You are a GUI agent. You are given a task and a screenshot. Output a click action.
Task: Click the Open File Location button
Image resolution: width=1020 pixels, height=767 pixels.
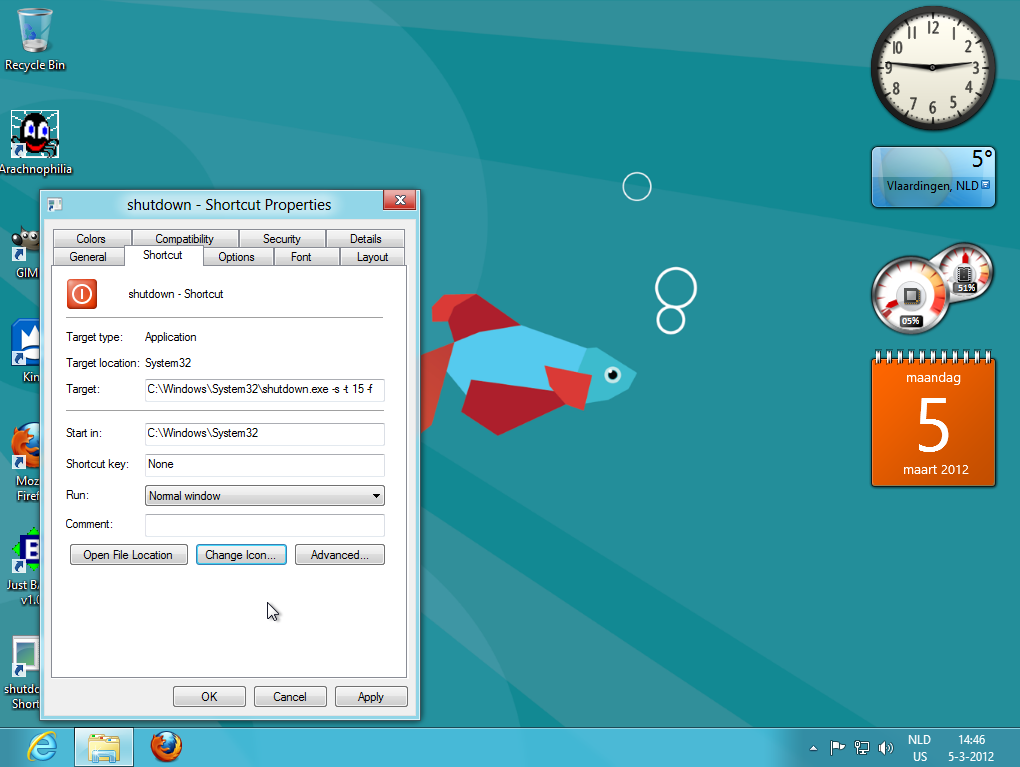pyautogui.click(x=129, y=555)
